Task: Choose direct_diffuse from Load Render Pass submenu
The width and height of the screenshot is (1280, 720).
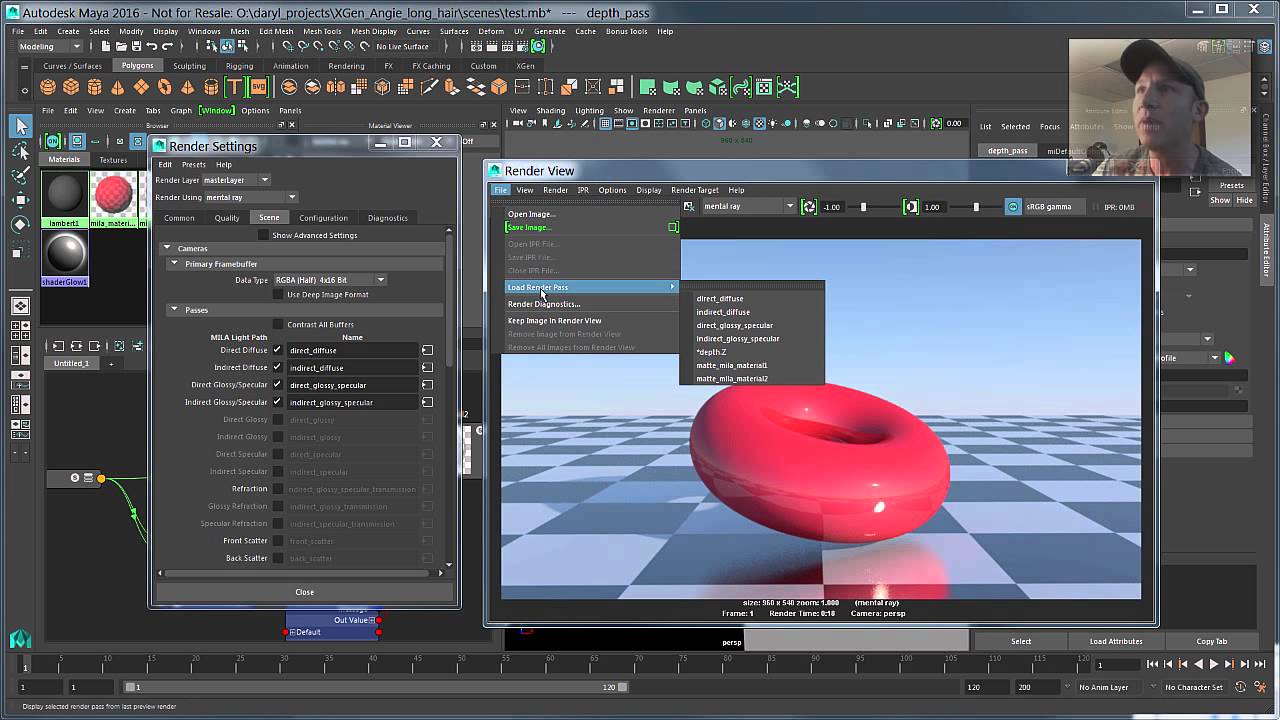Action: (720, 298)
